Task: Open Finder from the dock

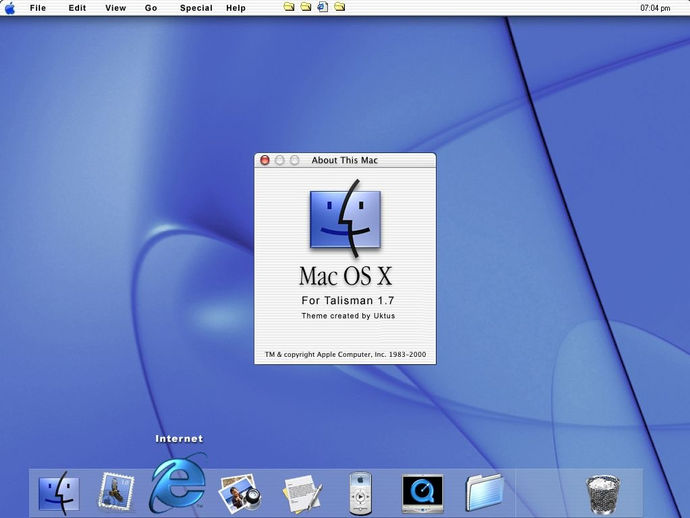Action: (x=59, y=493)
